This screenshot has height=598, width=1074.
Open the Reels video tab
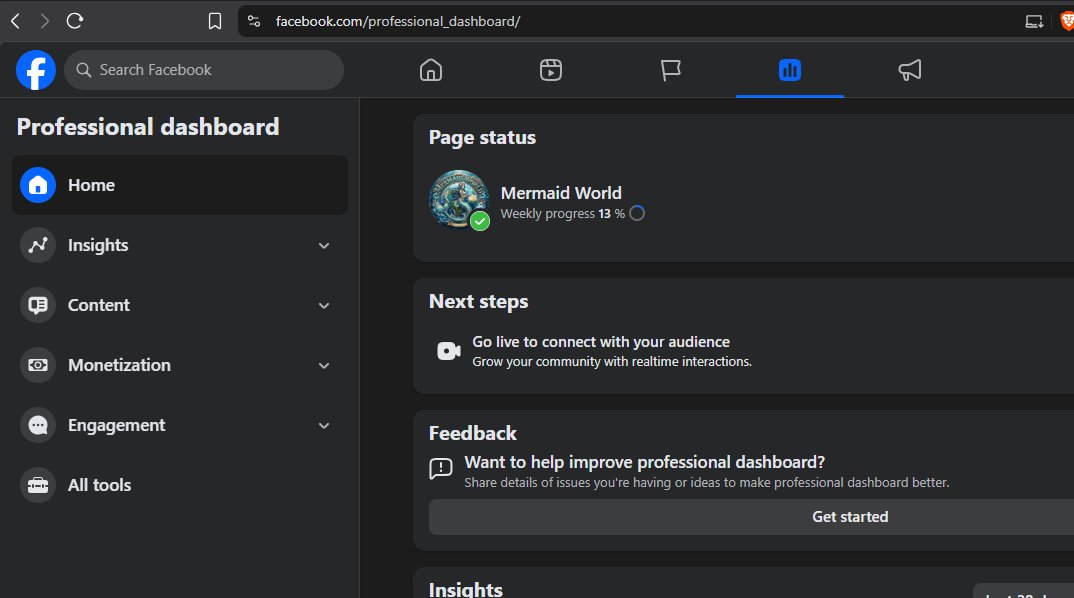[x=551, y=70]
